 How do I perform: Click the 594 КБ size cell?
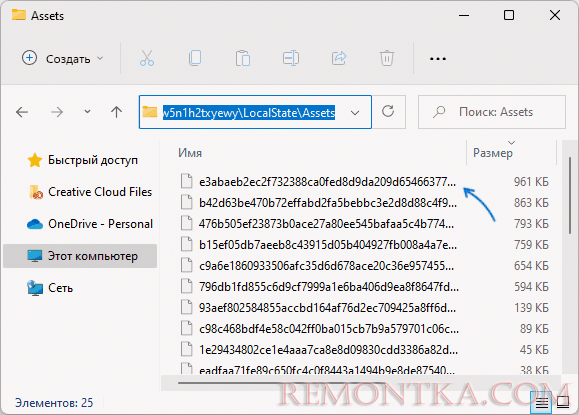531,287
